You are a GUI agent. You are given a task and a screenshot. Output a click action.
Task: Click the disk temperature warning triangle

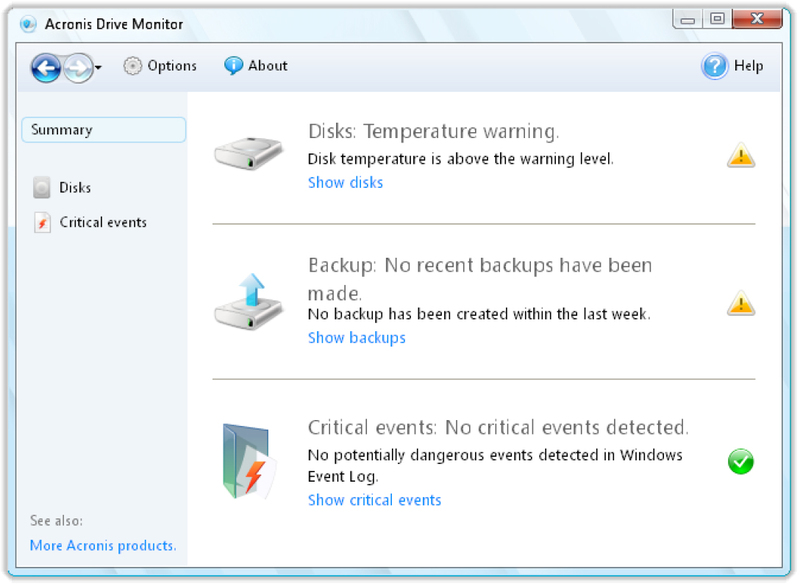click(741, 155)
